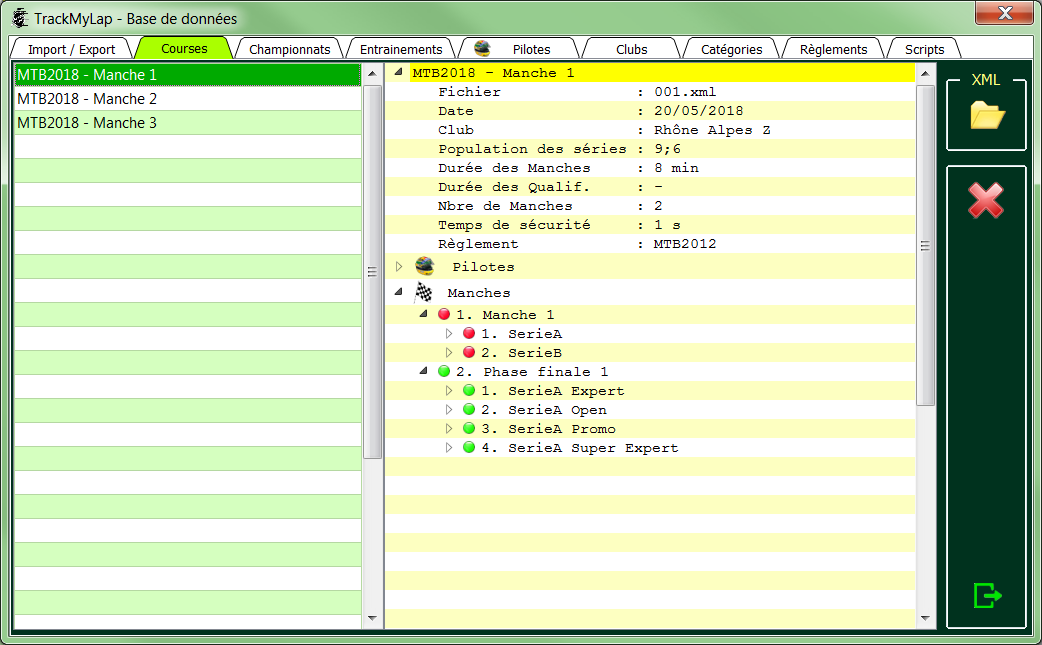Open the Règlements tab
Screen dimensions: 1042x645
click(833, 49)
